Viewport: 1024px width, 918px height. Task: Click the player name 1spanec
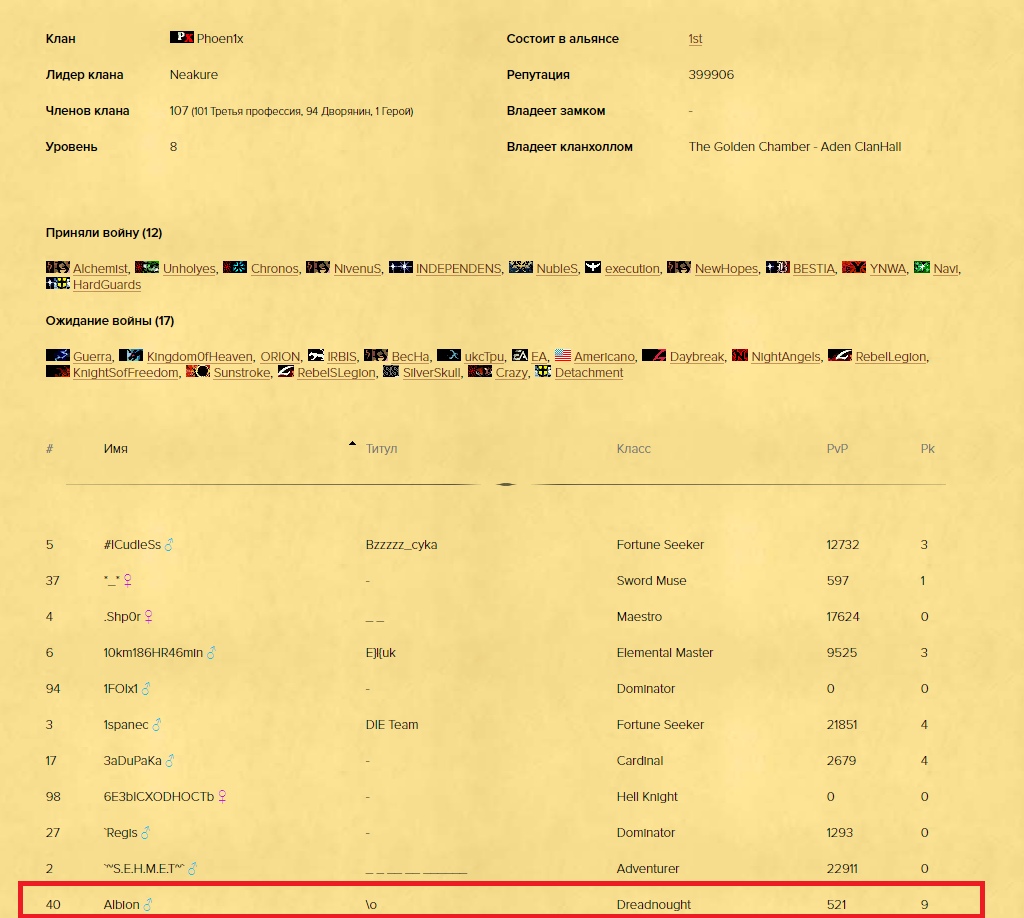point(126,725)
